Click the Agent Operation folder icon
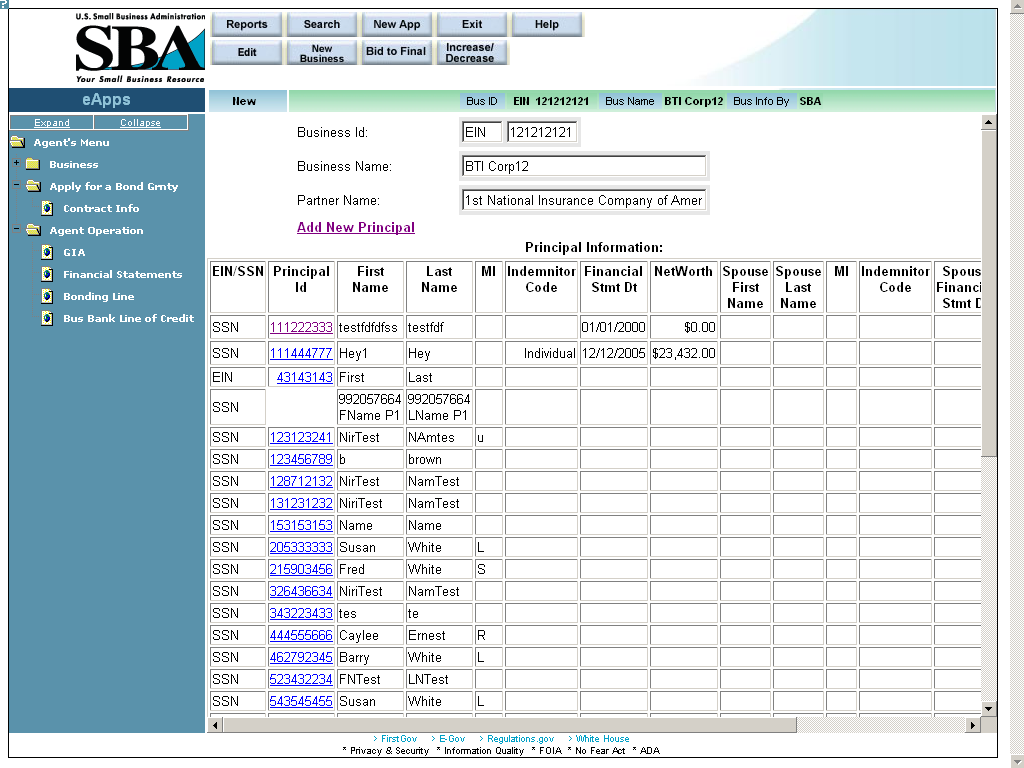Screen dimensions: 1024x768 33,231
